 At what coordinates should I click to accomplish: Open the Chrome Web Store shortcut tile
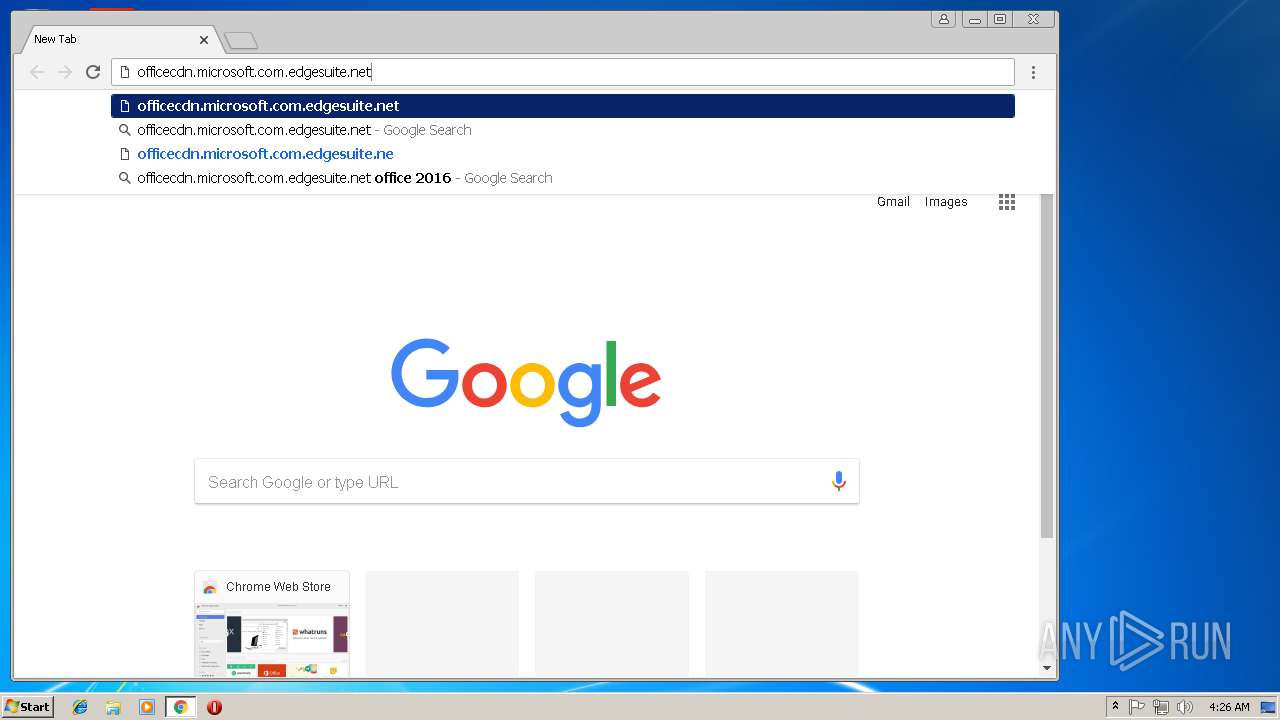(x=272, y=624)
